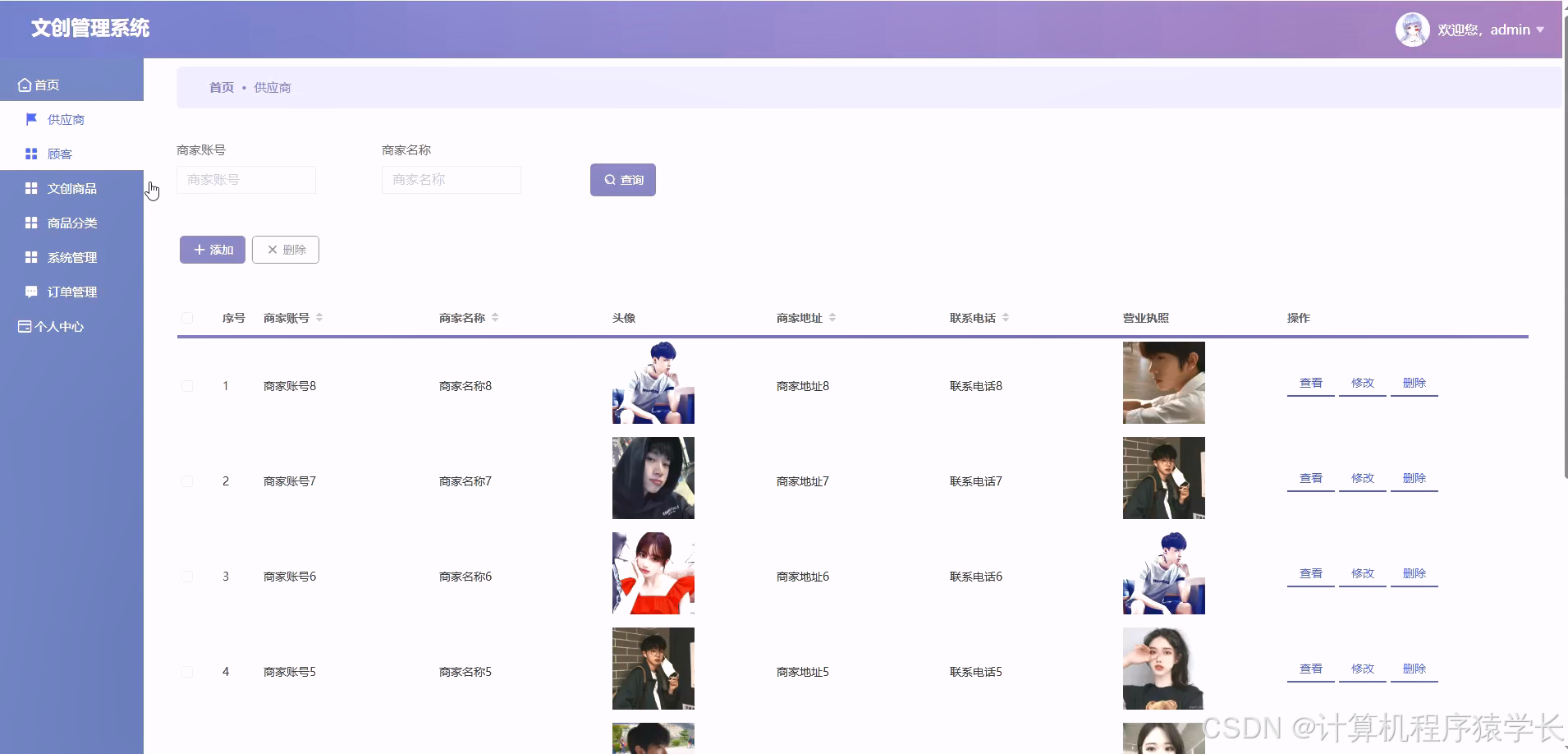Click 查看 for 商家账号6
Image resolution: width=1568 pixels, height=754 pixels.
coord(1311,574)
